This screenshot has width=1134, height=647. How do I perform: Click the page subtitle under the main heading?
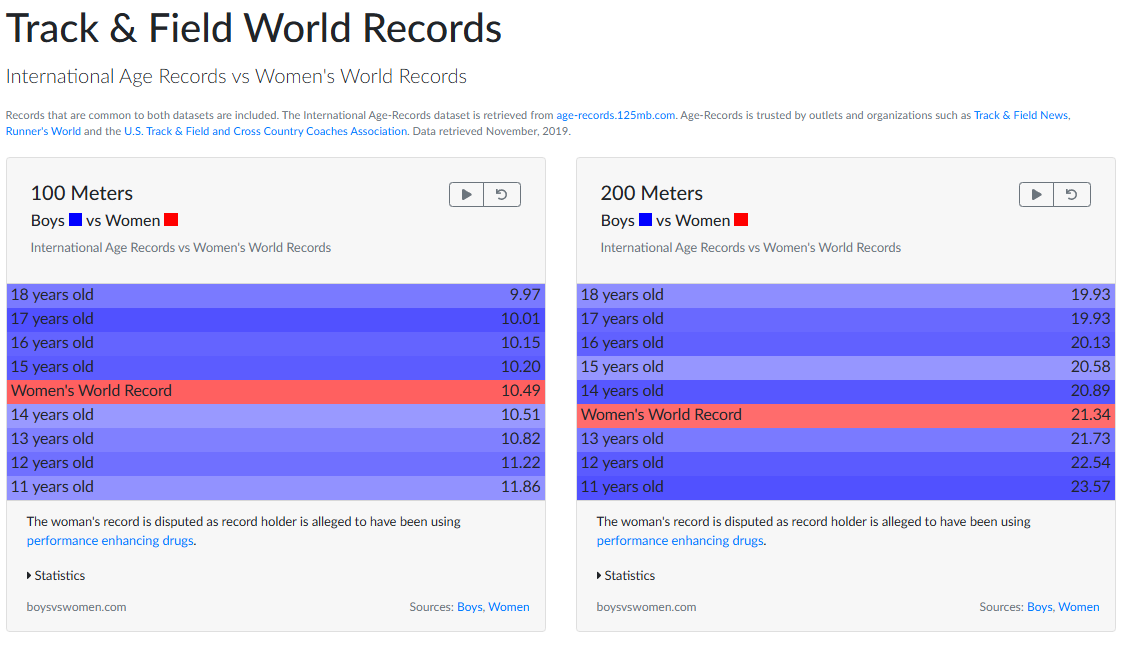pos(236,77)
